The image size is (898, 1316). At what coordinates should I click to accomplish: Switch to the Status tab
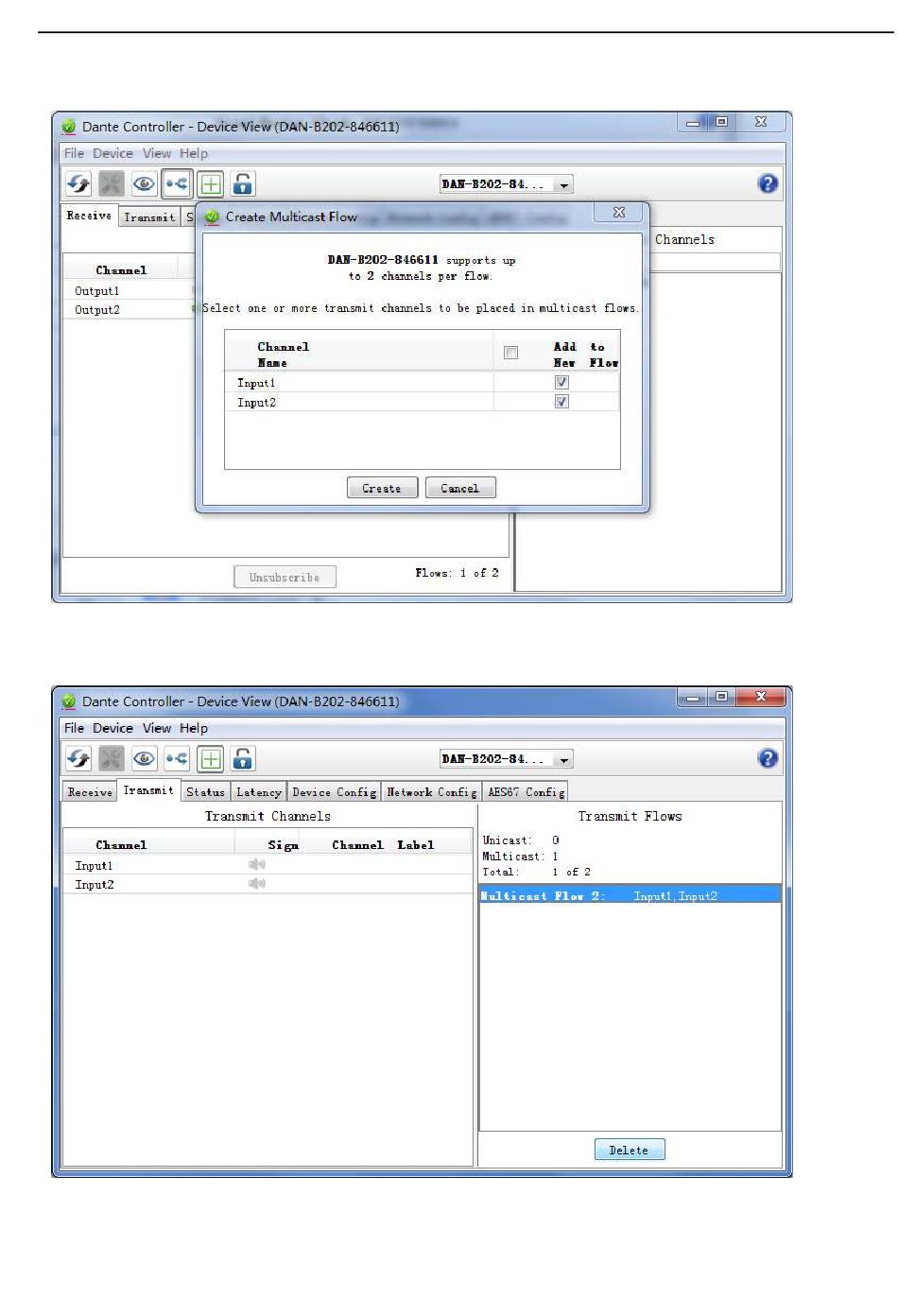205,792
